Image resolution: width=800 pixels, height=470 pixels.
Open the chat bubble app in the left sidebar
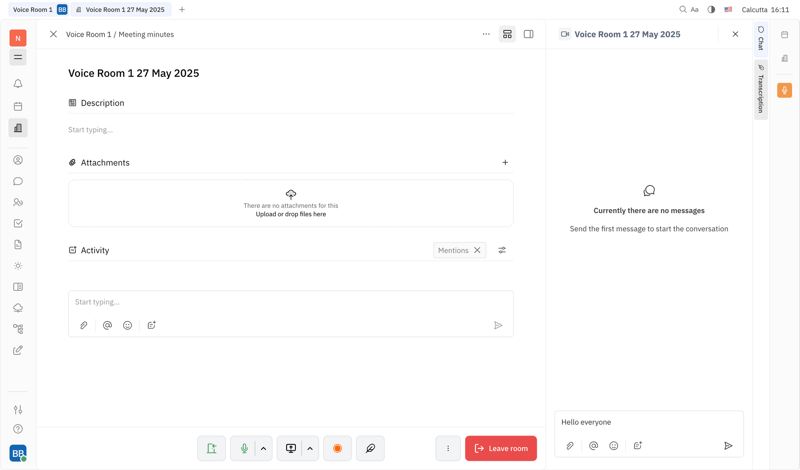tap(18, 181)
